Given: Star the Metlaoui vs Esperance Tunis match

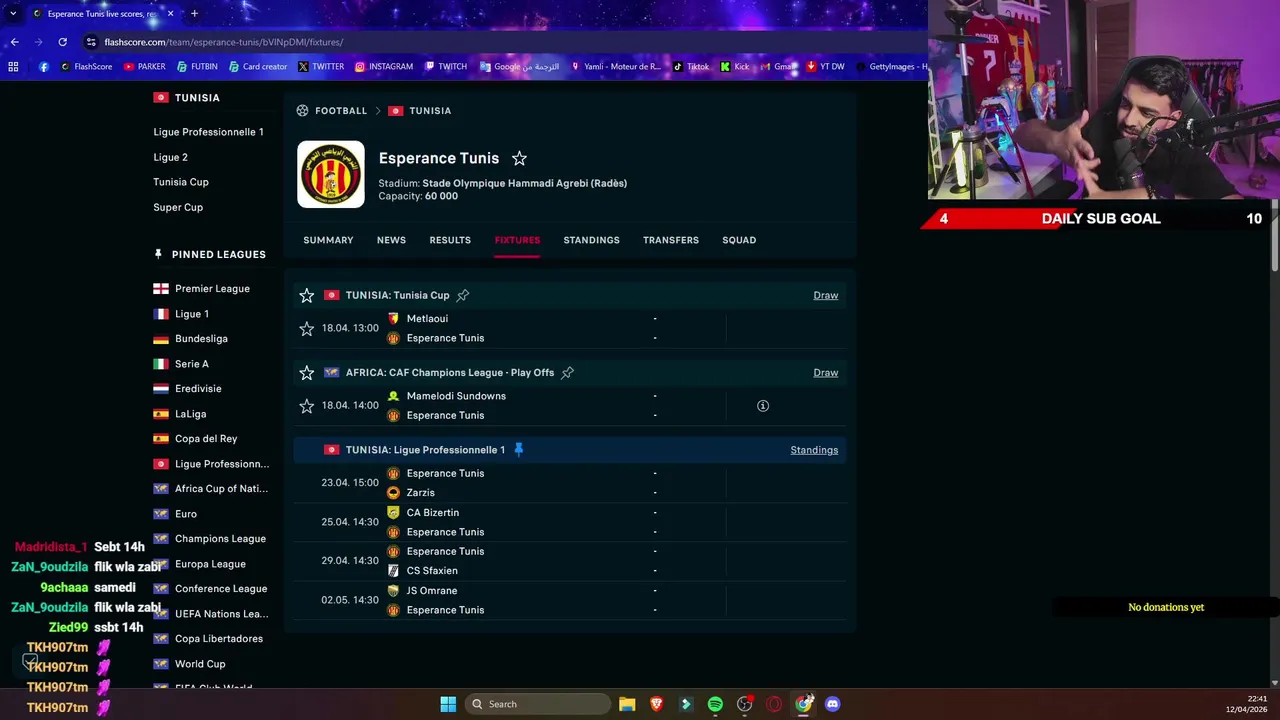Looking at the screenshot, I should pos(307,328).
